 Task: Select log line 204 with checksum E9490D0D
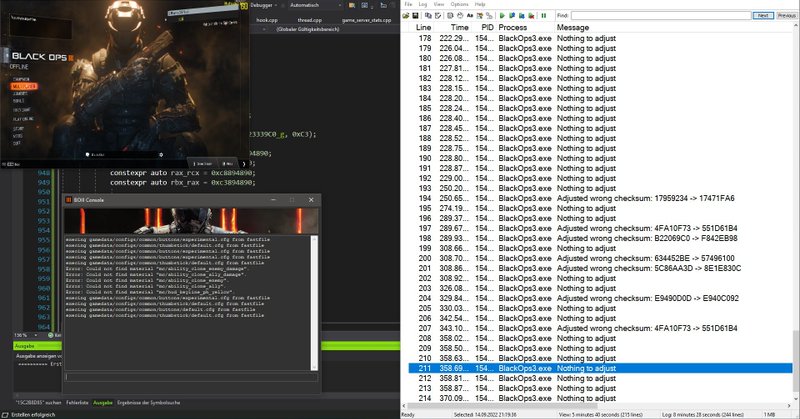click(601, 299)
